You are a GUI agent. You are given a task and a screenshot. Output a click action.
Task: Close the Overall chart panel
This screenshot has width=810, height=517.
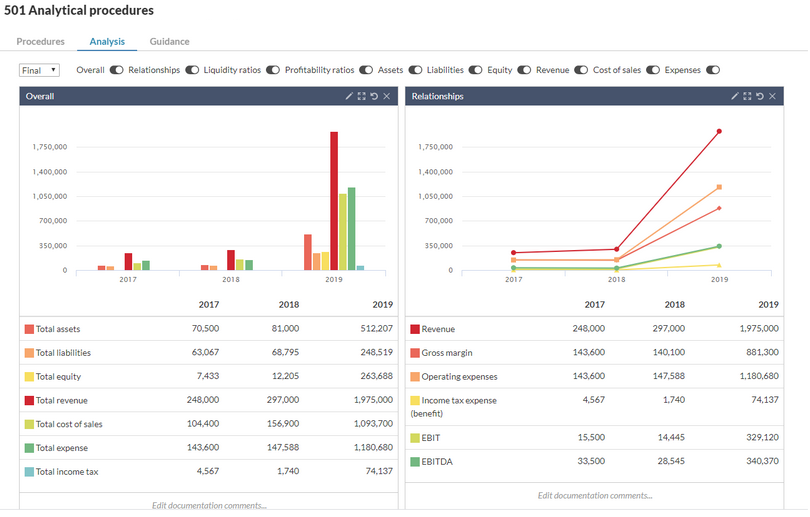click(386, 97)
